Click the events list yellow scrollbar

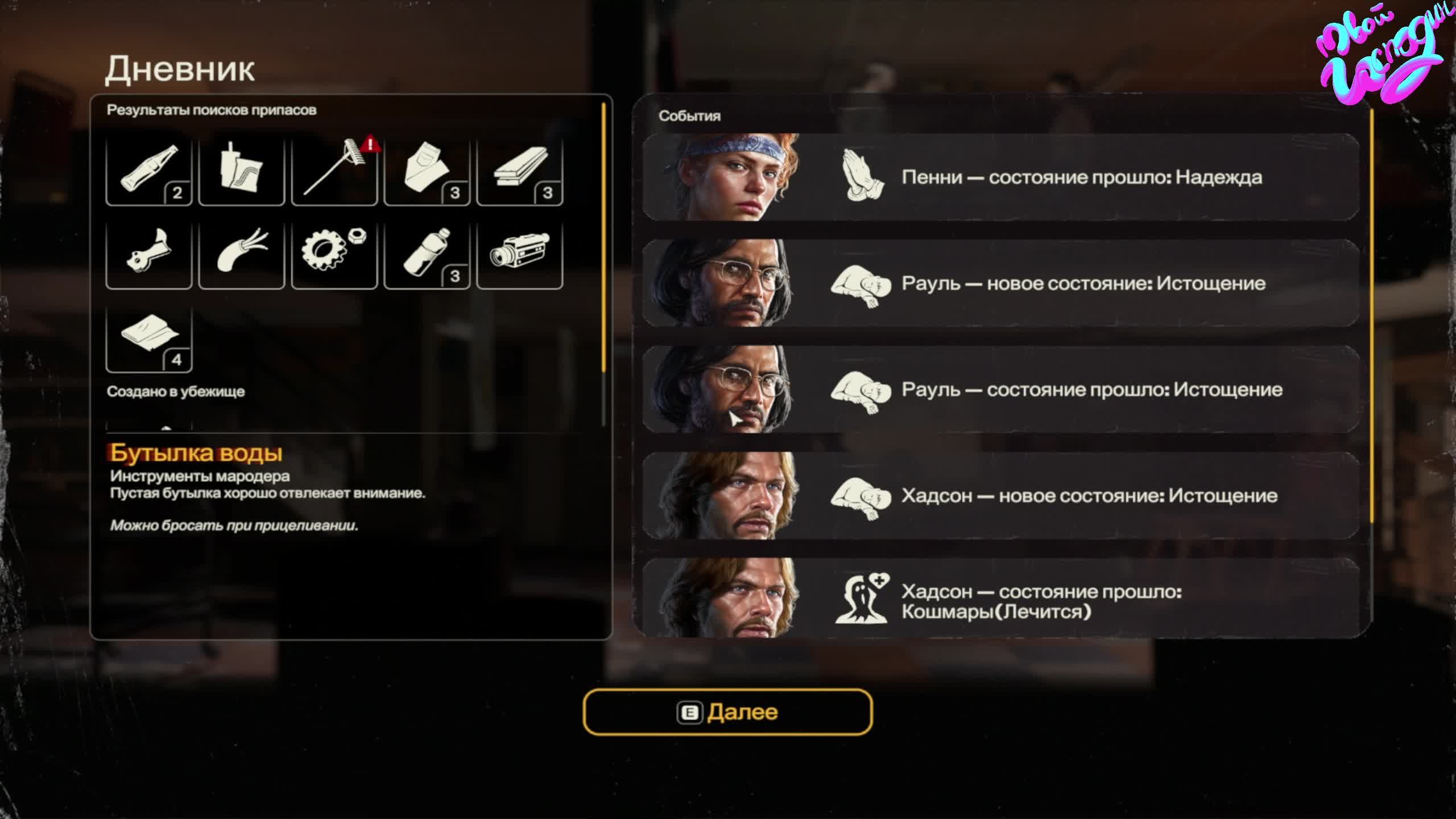tap(1371, 316)
